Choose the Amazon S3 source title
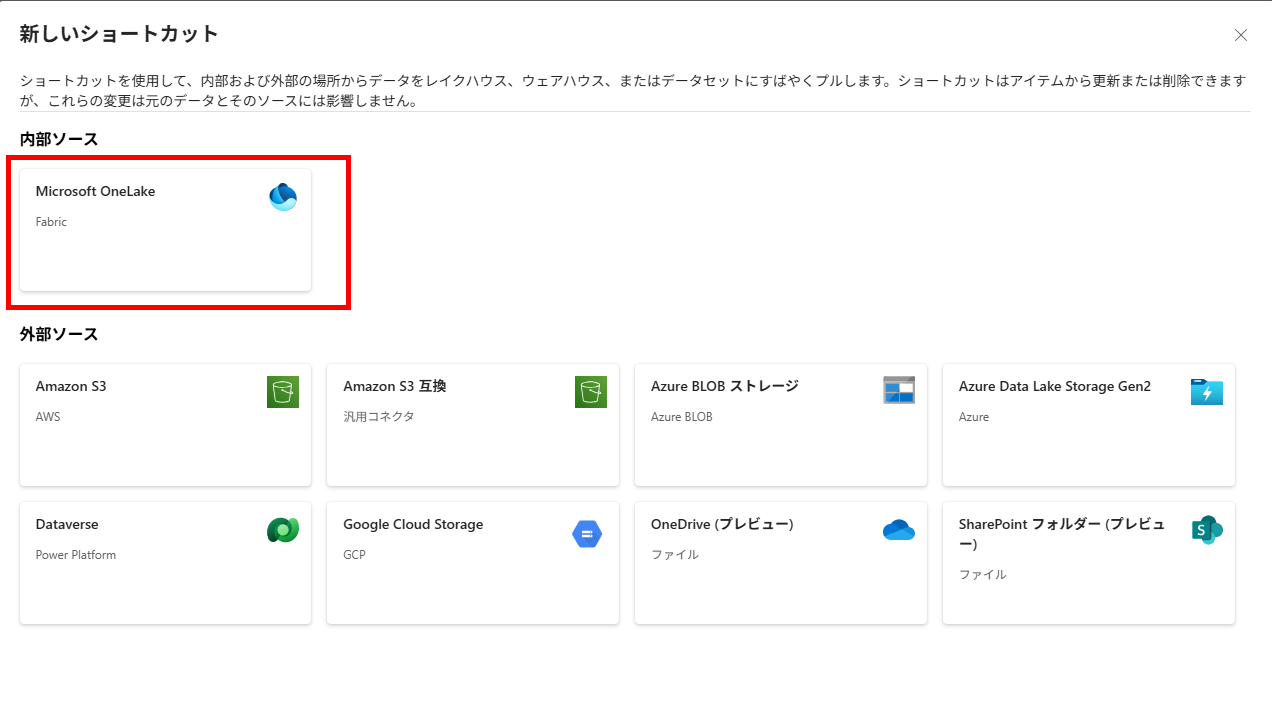1272x719 pixels. [x=71, y=386]
